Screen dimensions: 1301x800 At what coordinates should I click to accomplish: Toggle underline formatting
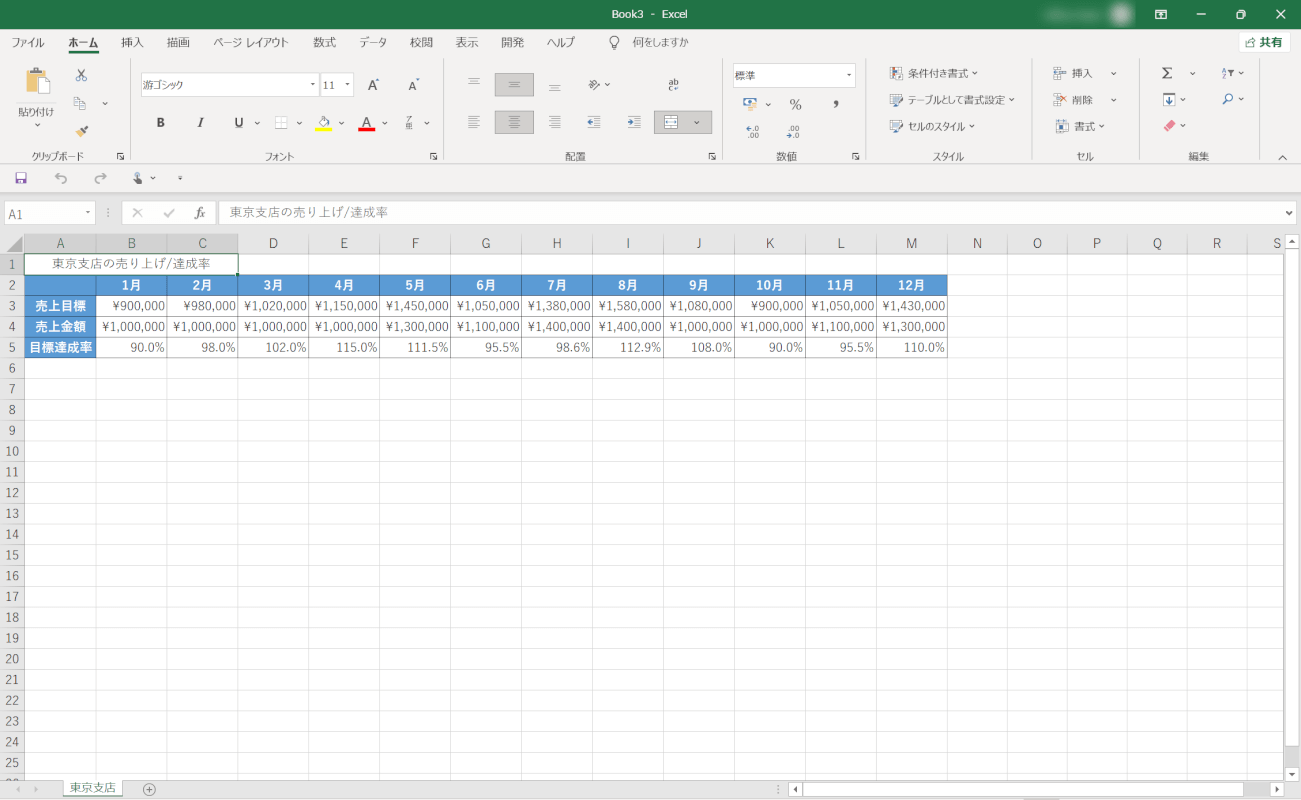238,123
